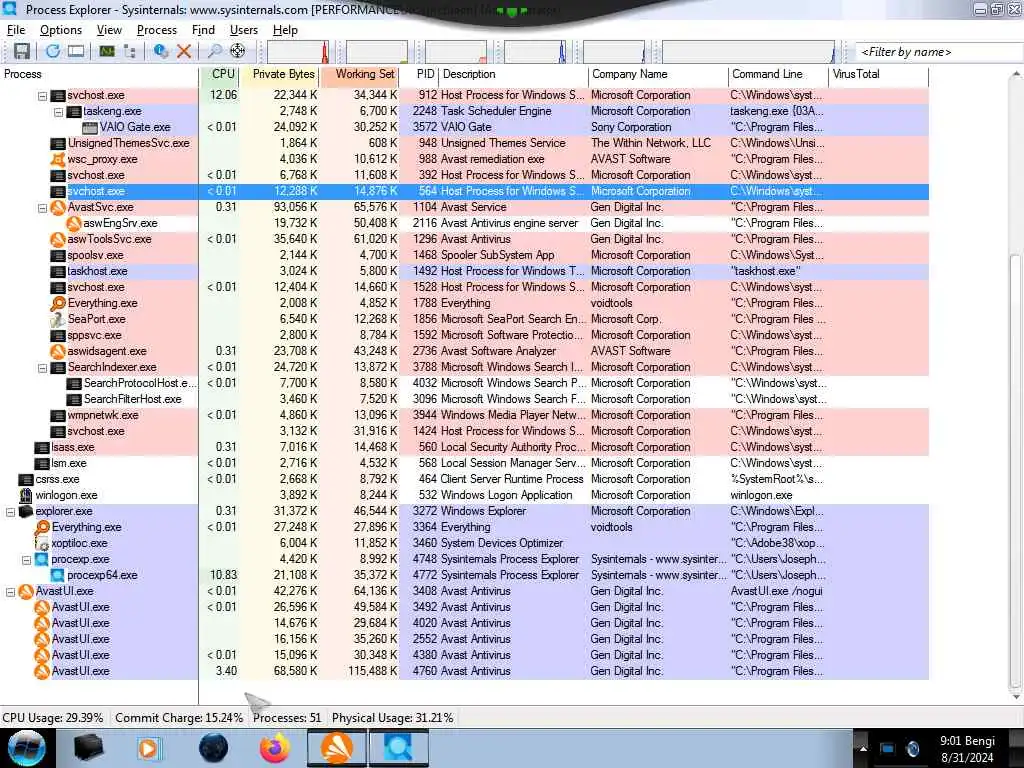Open the Process menu
This screenshot has width=1024, height=768.
coord(157,30)
